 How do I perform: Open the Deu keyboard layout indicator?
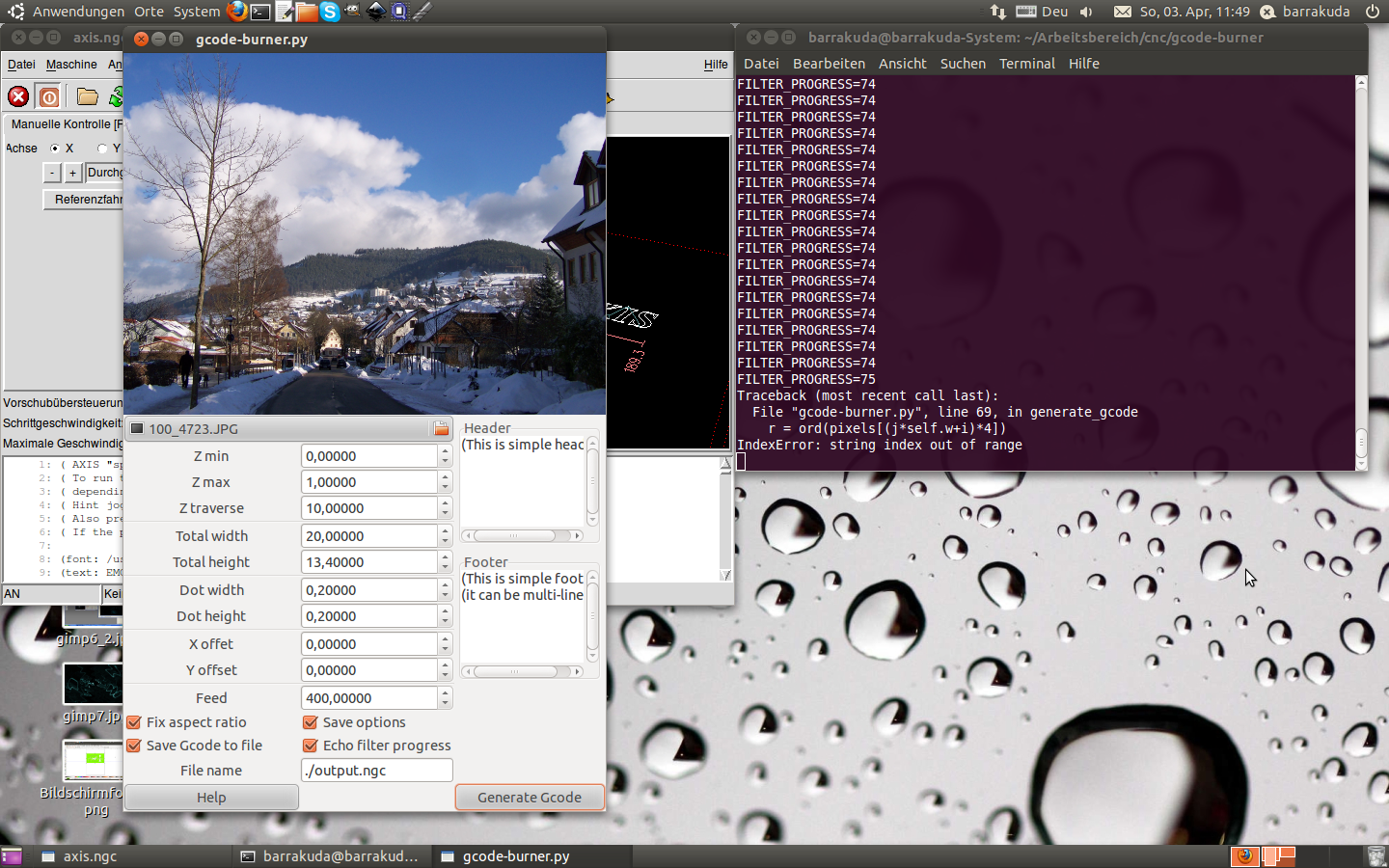(1042, 12)
